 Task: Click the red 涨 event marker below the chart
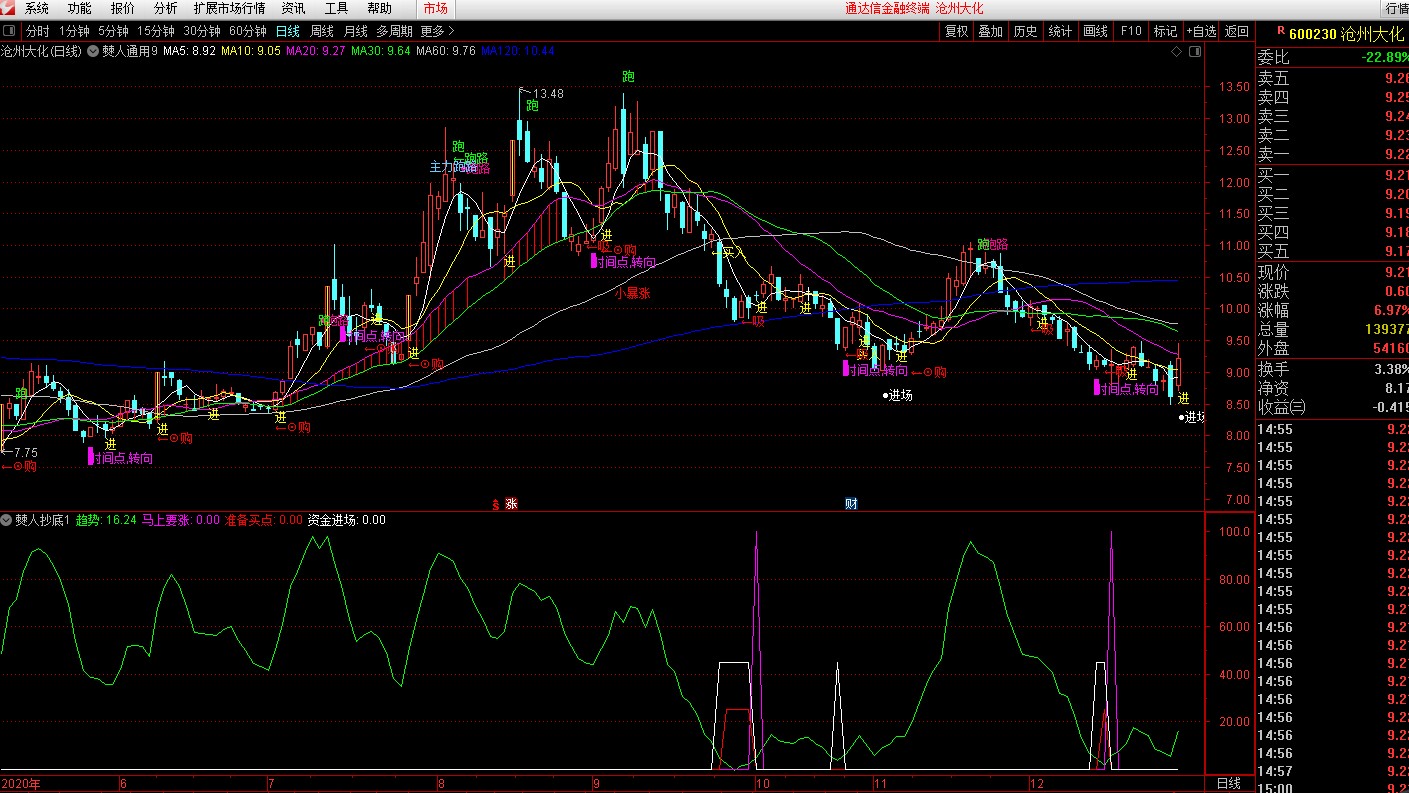512,503
